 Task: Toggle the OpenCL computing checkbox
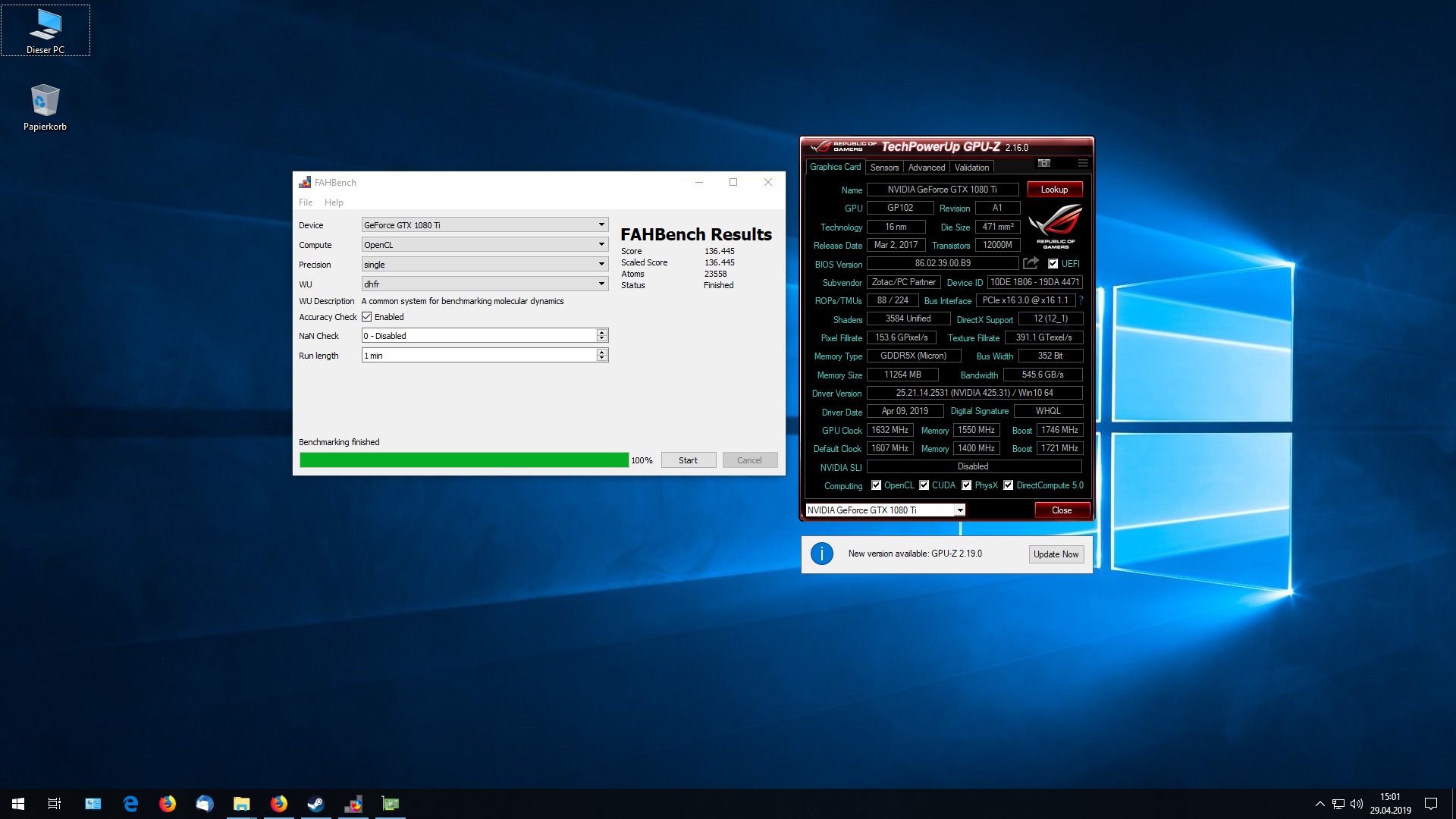coord(876,485)
